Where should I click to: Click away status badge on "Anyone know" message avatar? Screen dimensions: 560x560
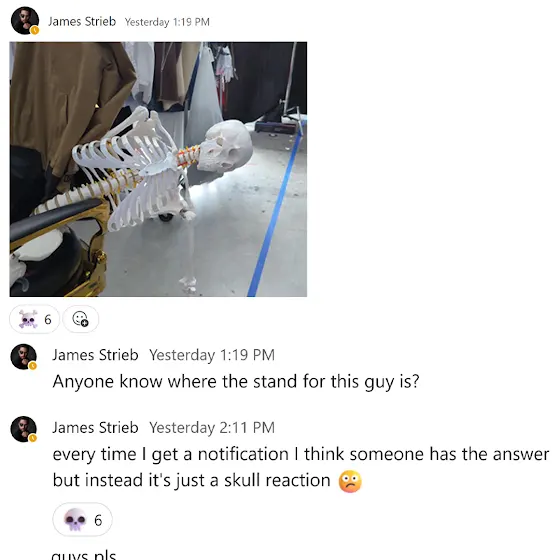tap(33, 365)
